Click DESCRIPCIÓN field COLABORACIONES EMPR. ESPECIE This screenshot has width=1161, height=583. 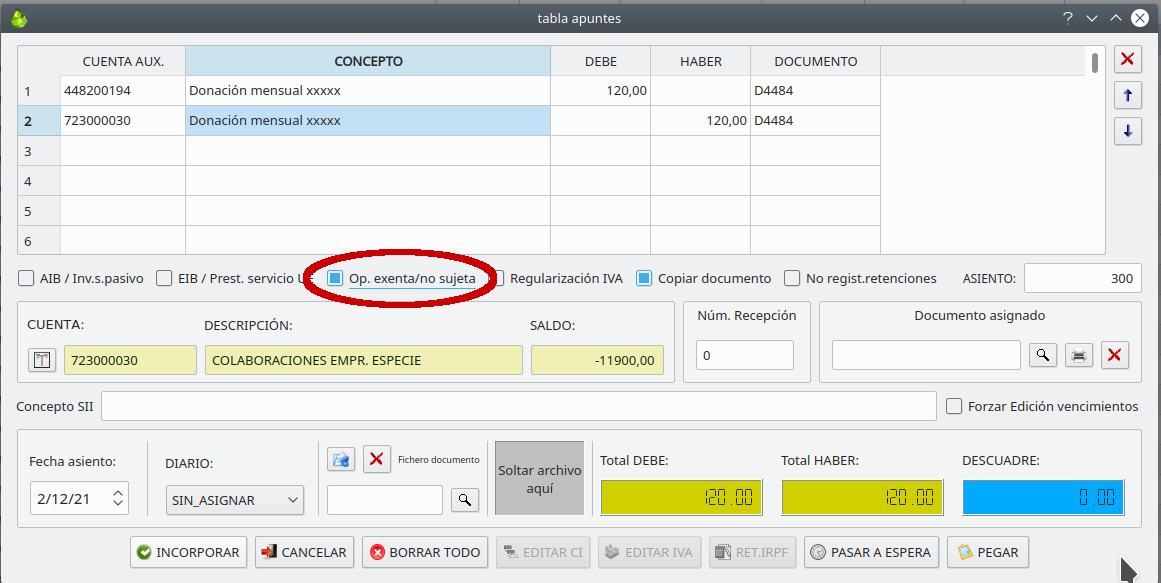tap(364, 360)
